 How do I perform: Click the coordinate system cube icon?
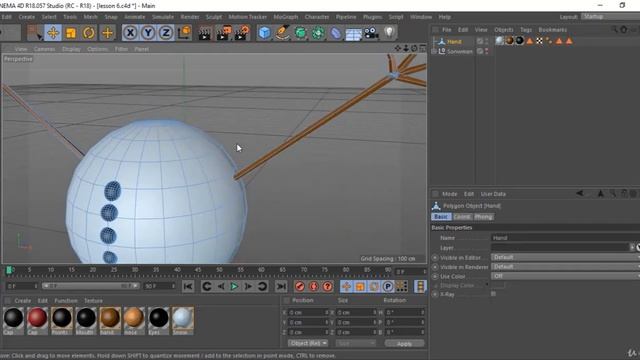[x=184, y=33]
